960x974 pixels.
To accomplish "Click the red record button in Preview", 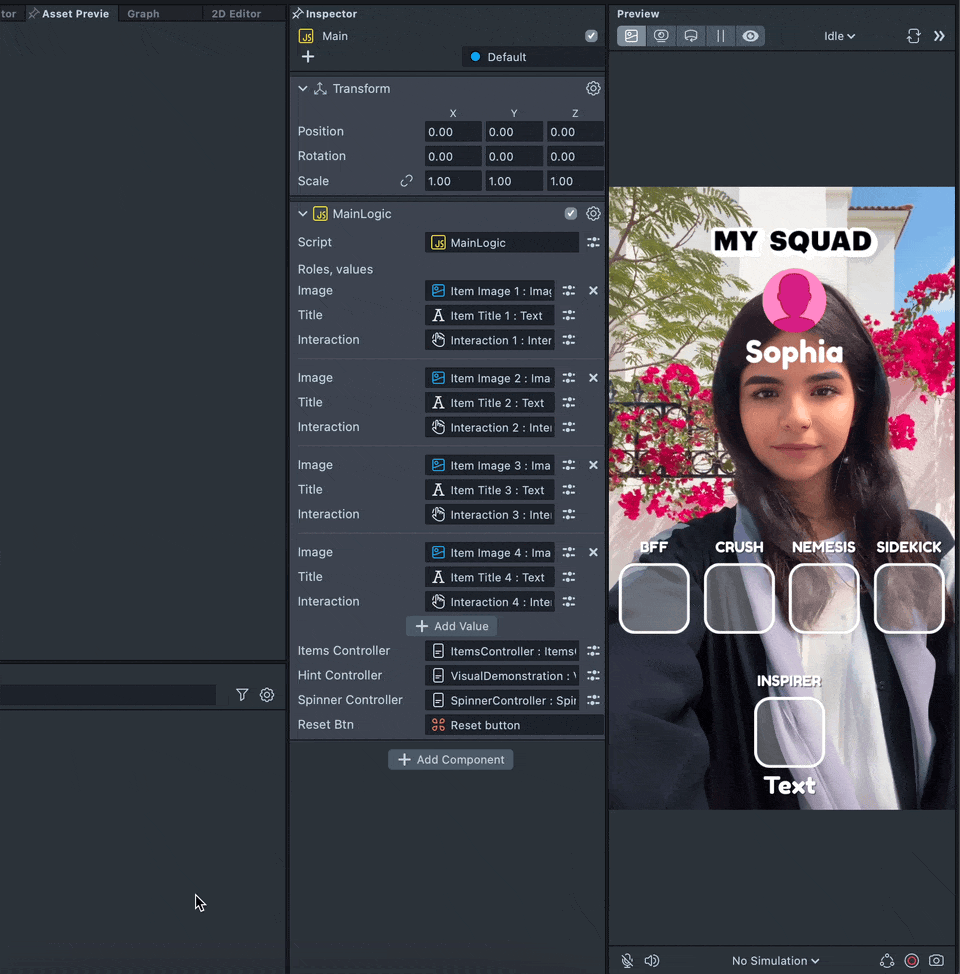I will [x=911, y=961].
